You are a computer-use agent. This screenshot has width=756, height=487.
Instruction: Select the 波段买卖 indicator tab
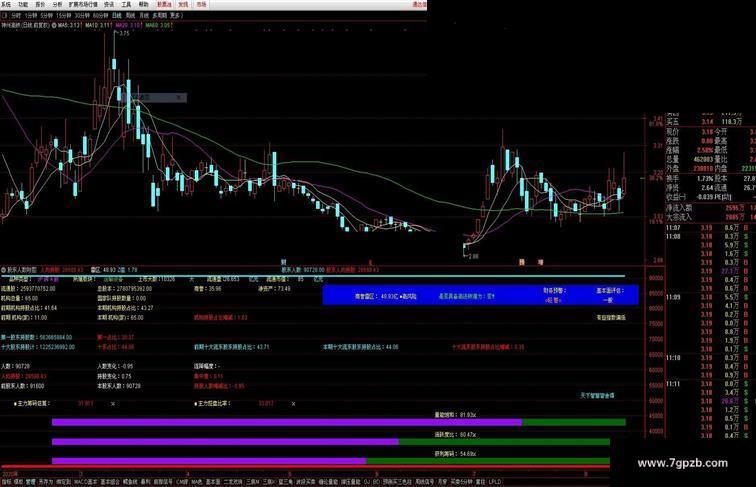[306, 482]
